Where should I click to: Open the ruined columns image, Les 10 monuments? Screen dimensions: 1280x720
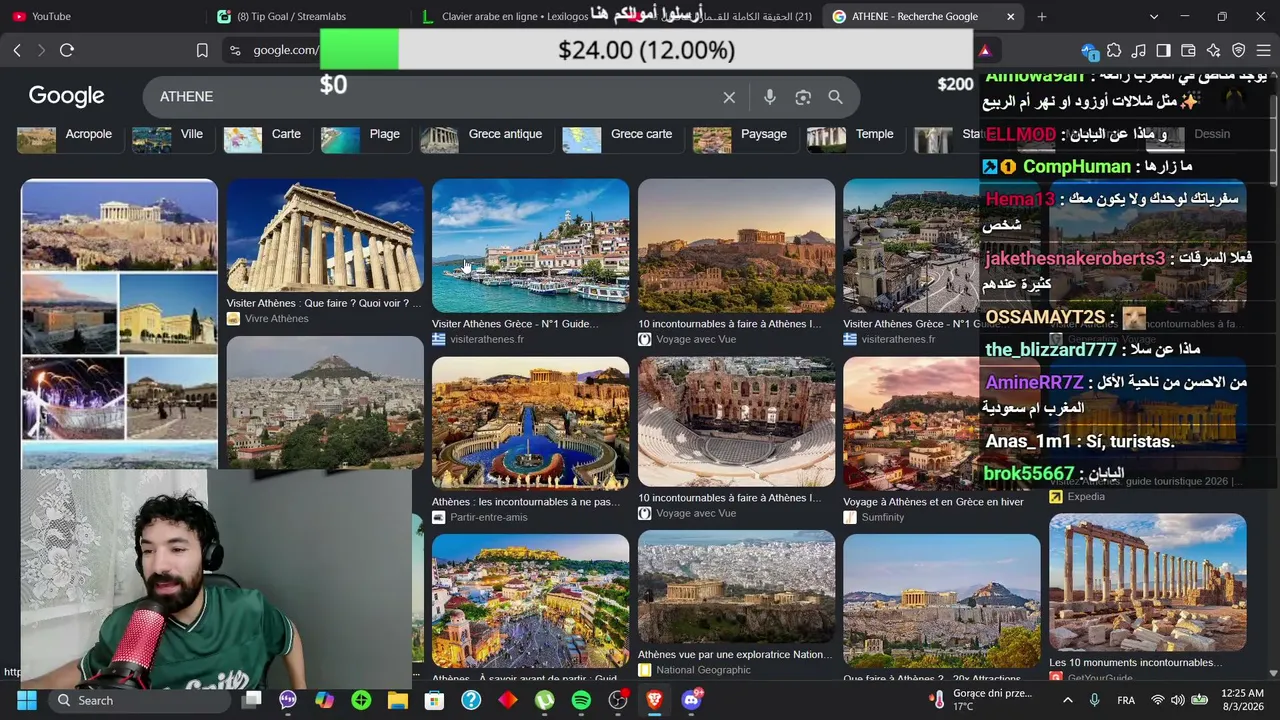click(1148, 583)
